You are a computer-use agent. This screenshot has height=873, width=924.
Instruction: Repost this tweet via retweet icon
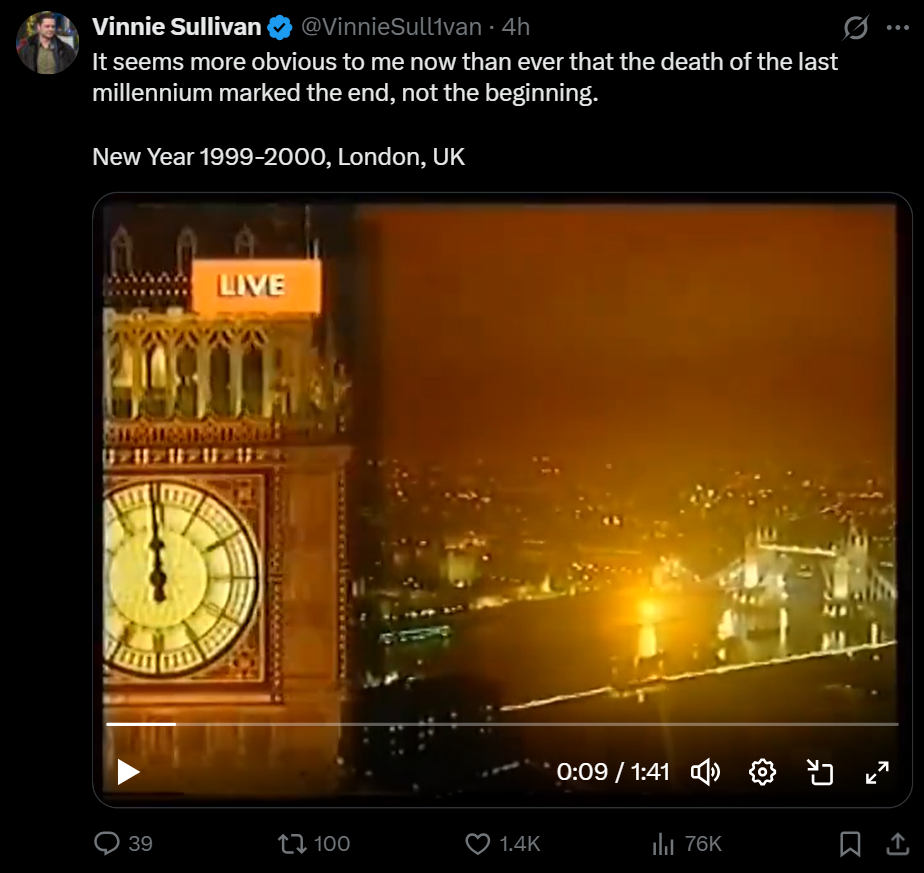click(292, 843)
